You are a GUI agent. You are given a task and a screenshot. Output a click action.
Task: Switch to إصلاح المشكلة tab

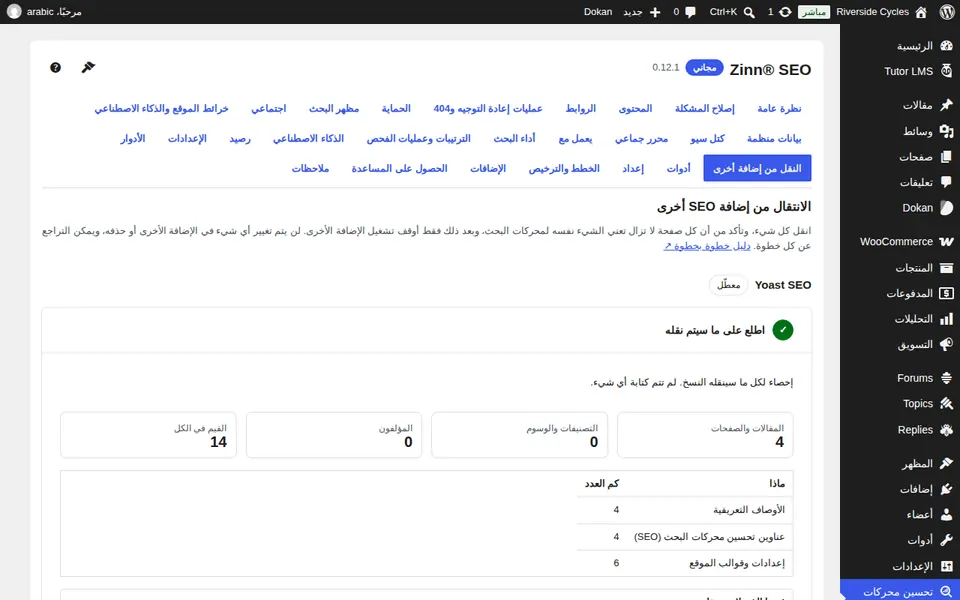(705, 109)
